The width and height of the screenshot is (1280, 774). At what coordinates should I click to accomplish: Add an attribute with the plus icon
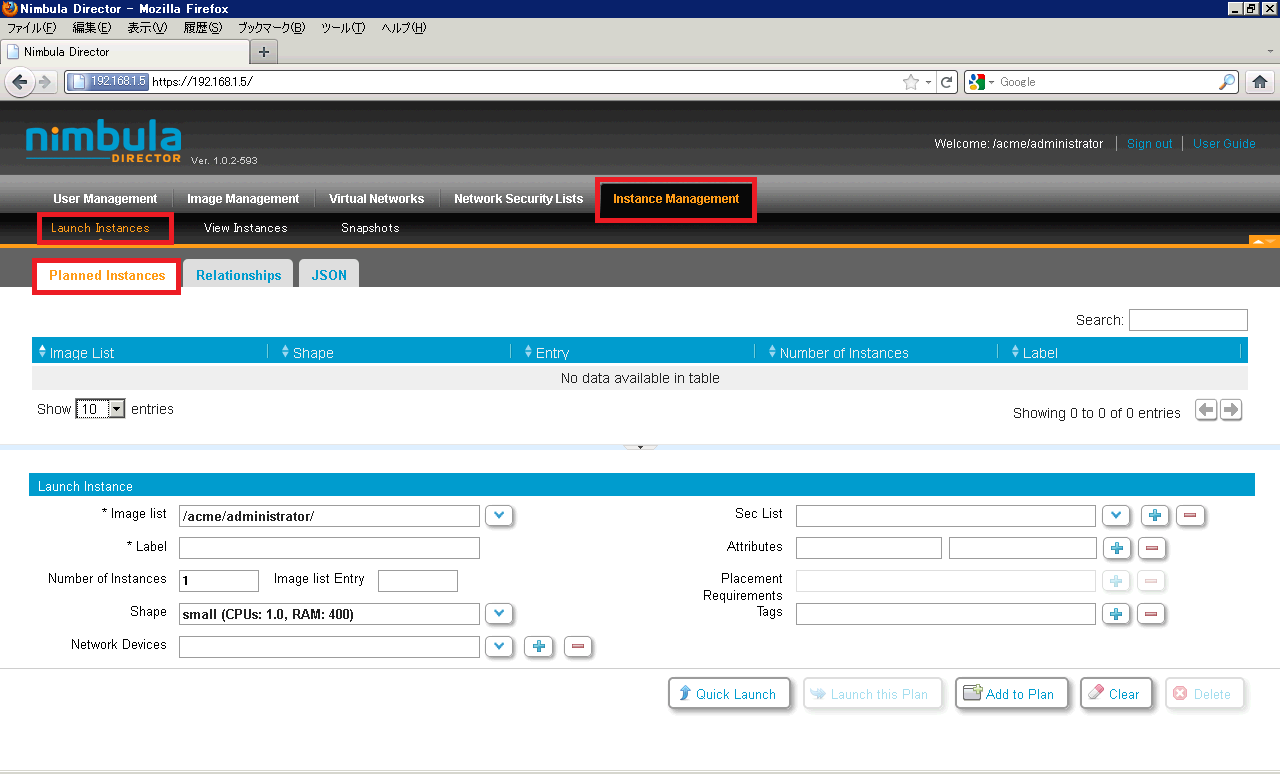(1117, 548)
